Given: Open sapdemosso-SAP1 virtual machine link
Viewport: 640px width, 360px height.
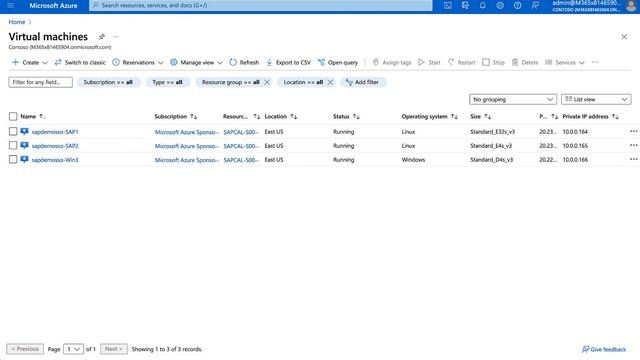Looking at the screenshot, I should pos(55,132).
